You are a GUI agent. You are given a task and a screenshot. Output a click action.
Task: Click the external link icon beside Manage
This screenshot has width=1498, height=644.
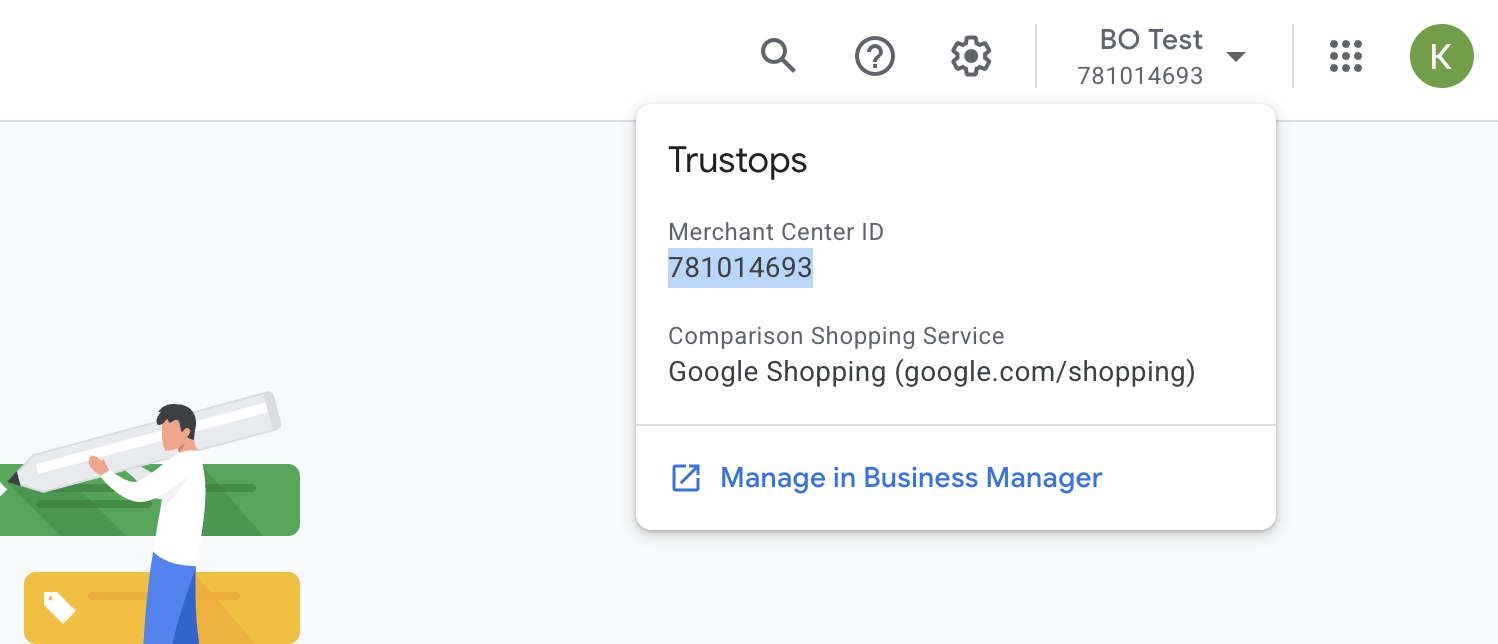tap(686, 478)
